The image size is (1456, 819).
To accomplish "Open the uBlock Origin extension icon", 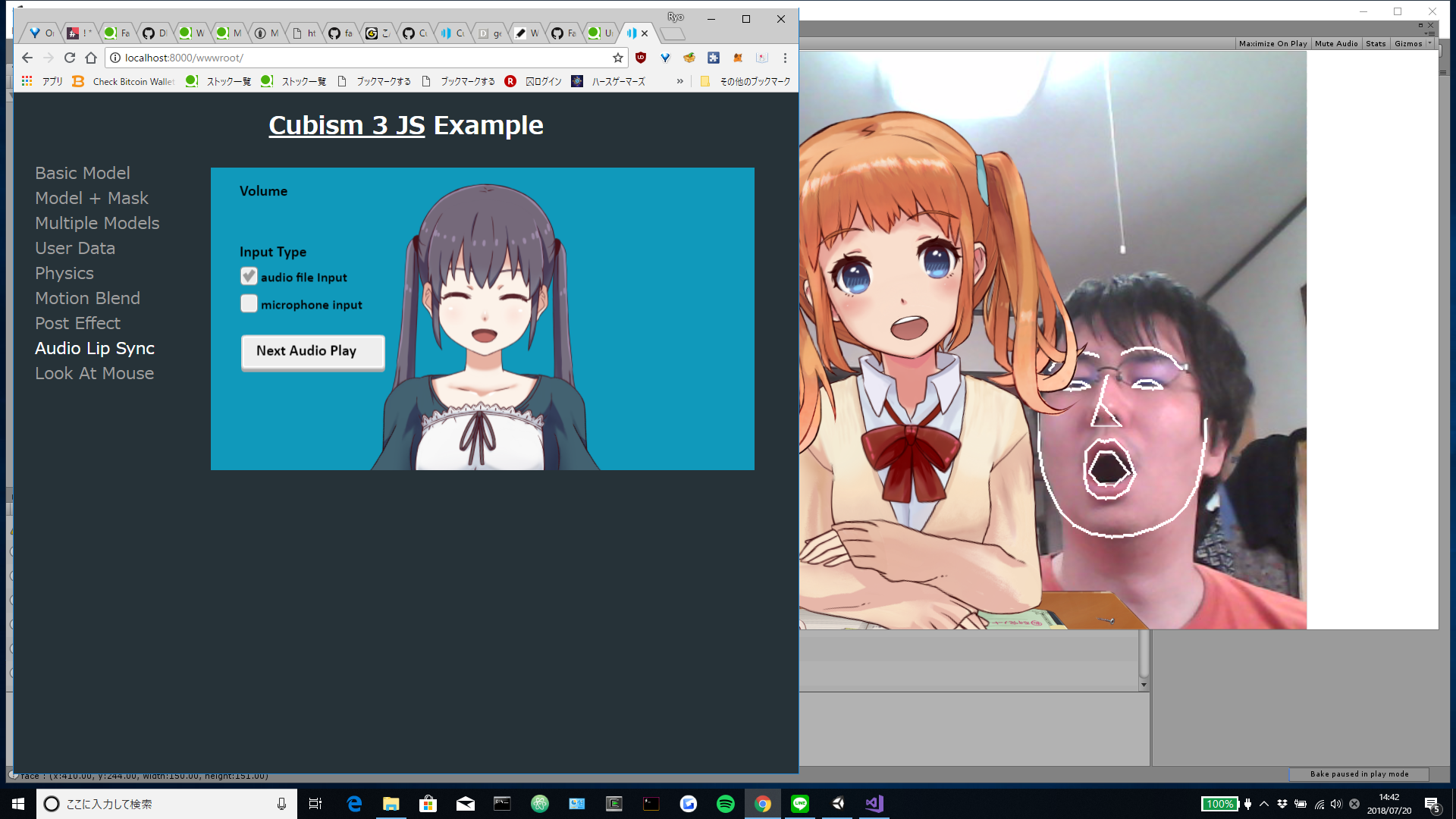I will (x=641, y=58).
